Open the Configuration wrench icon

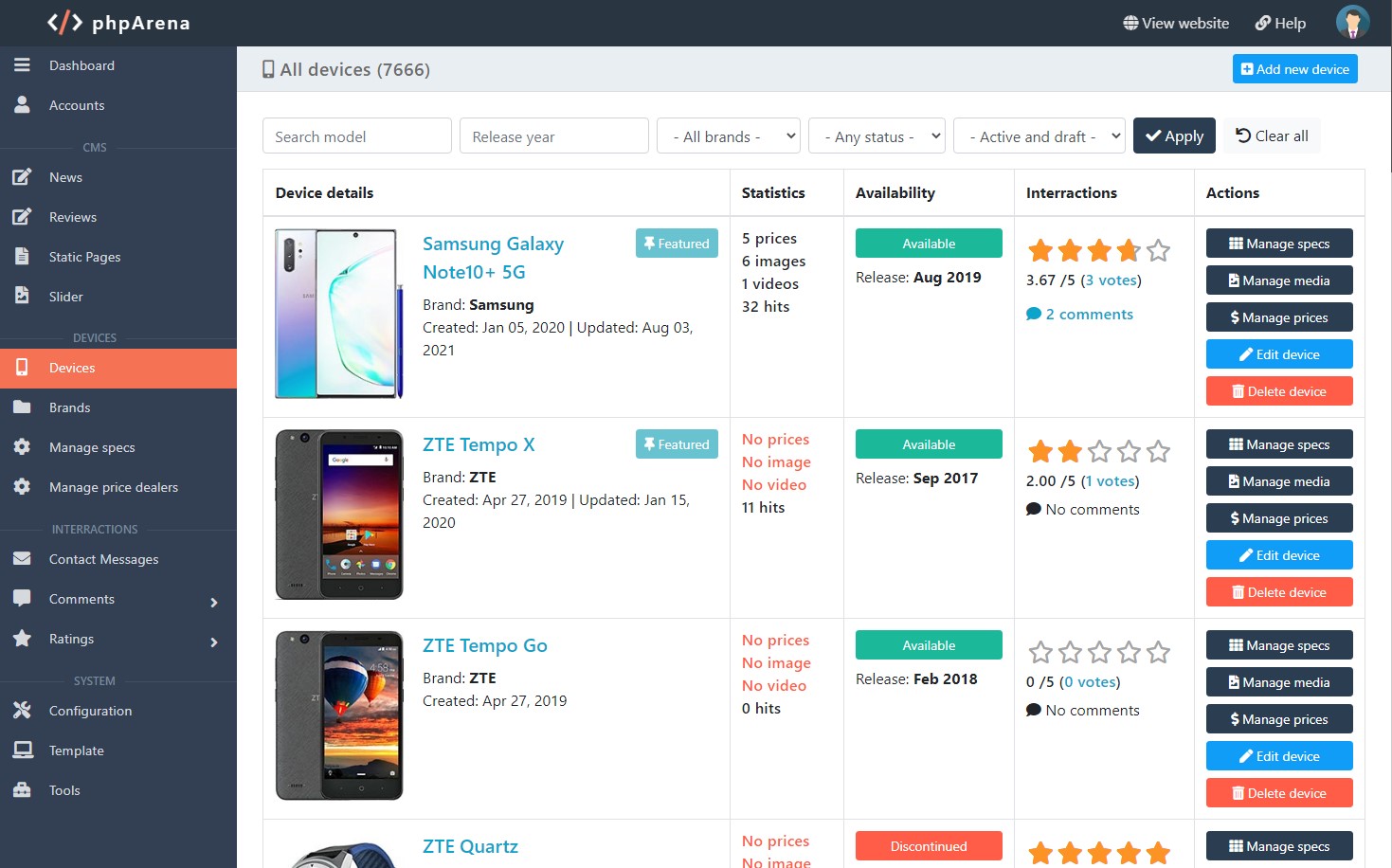[21, 710]
